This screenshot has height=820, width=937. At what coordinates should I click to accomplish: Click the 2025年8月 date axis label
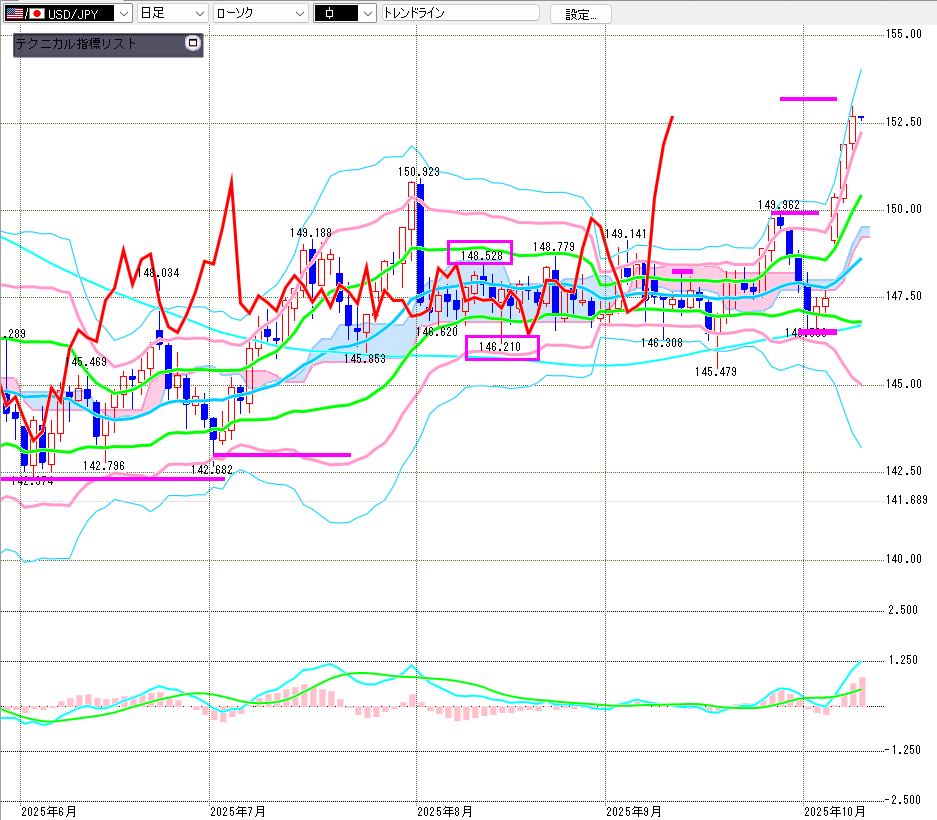coord(445,810)
